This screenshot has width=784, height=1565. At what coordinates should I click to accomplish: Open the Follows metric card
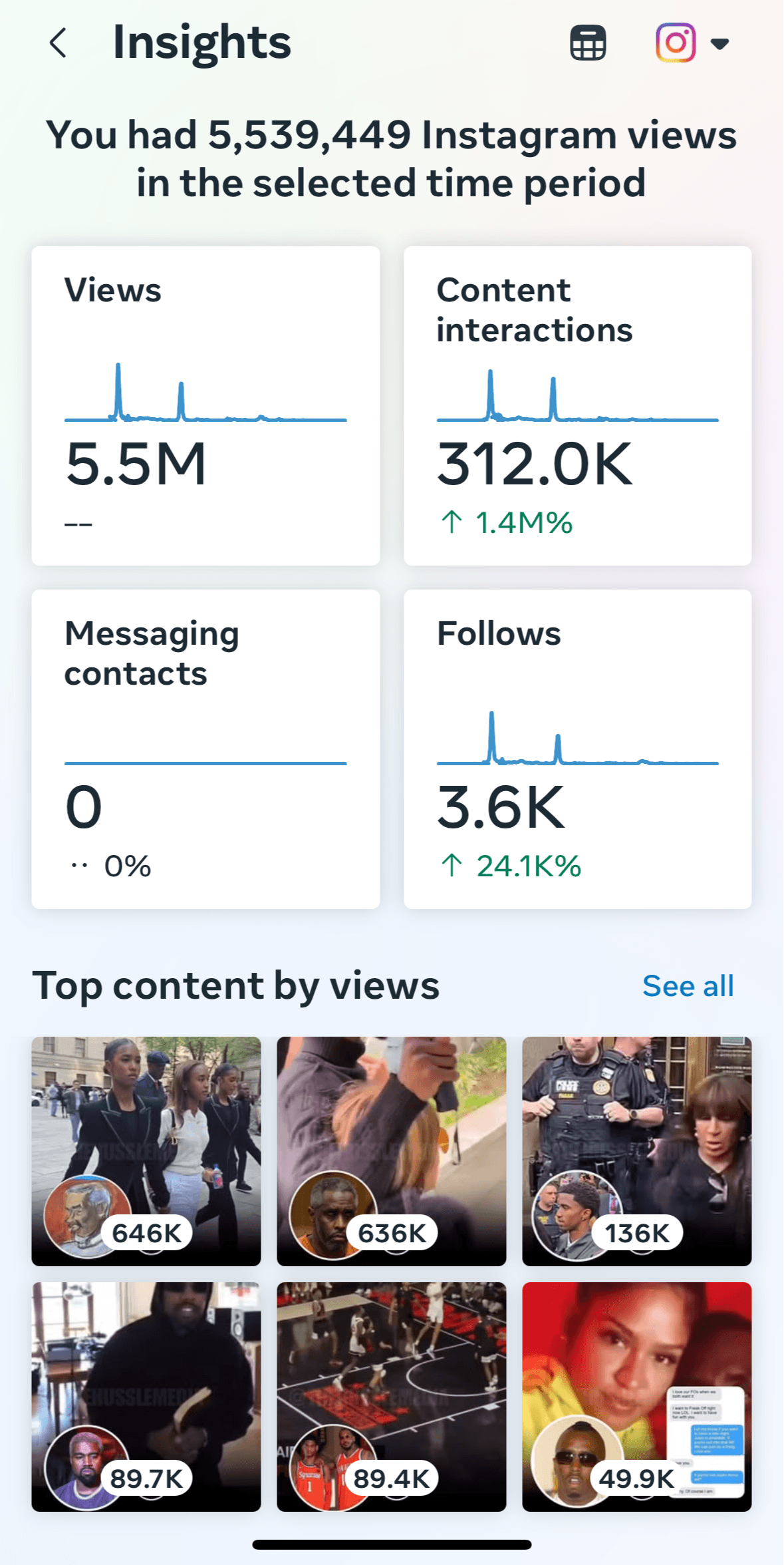[x=577, y=749]
